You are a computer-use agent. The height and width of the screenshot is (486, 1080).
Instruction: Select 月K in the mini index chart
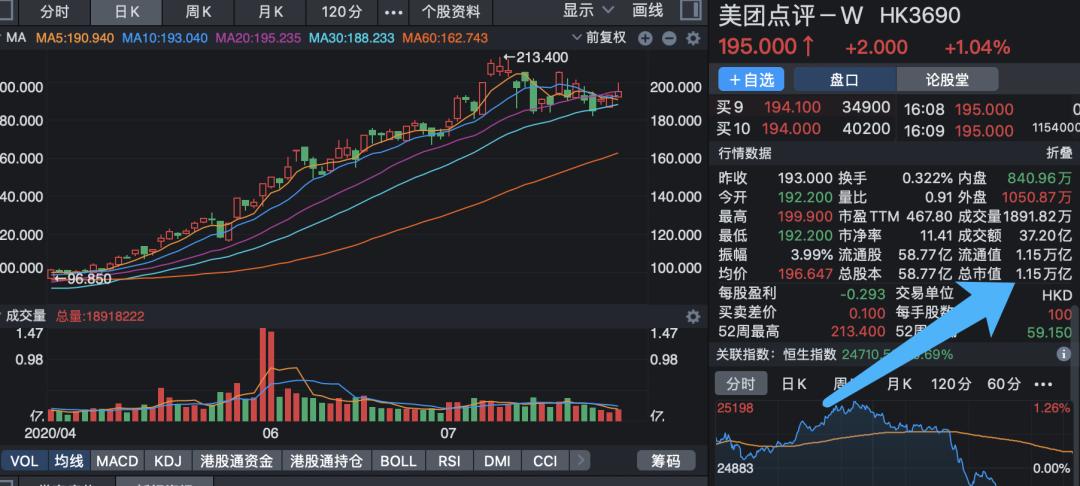click(x=899, y=384)
